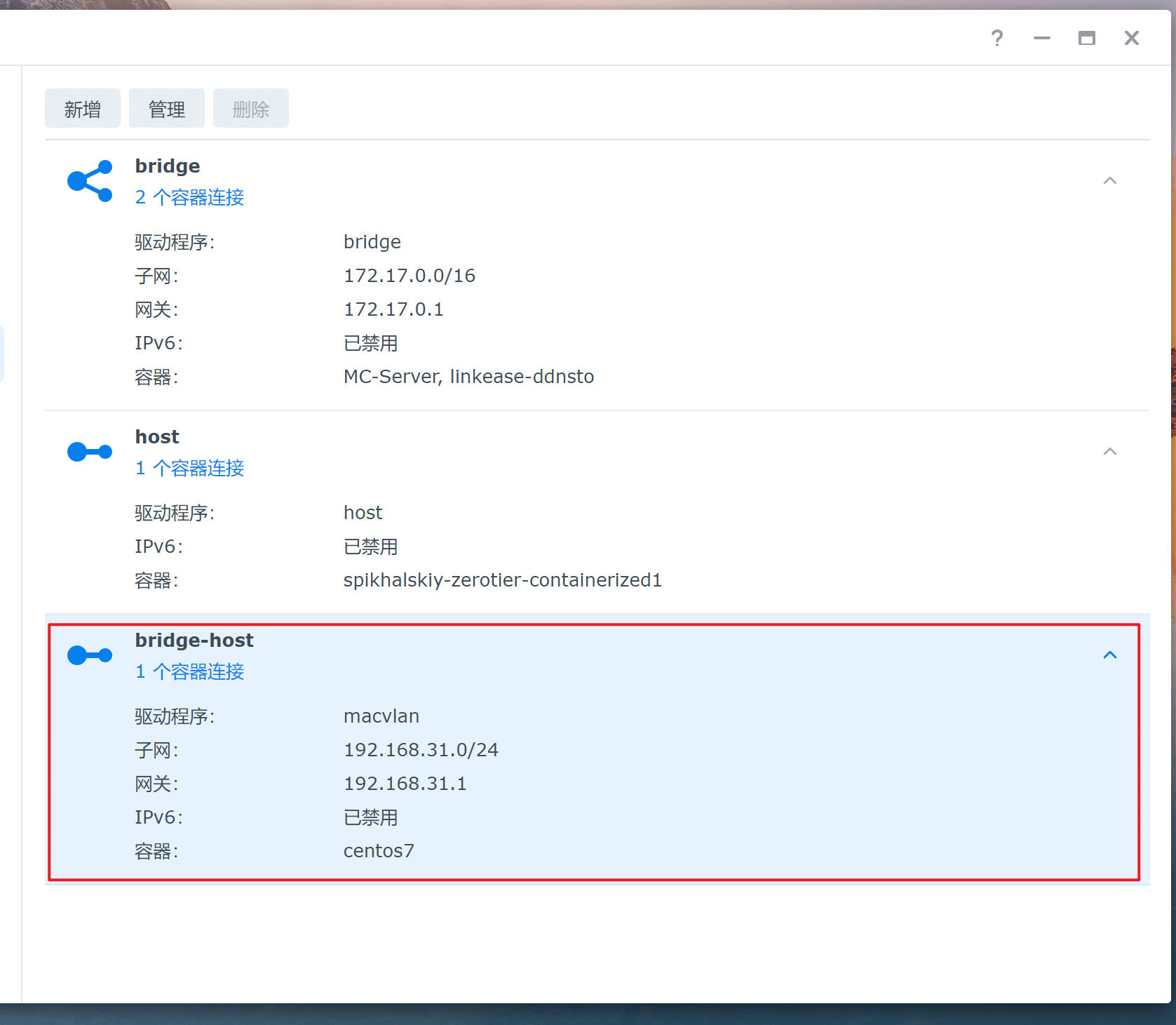Collapse the bridge-host network details
The width and height of the screenshot is (1176, 1025).
tap(1109, 655)
